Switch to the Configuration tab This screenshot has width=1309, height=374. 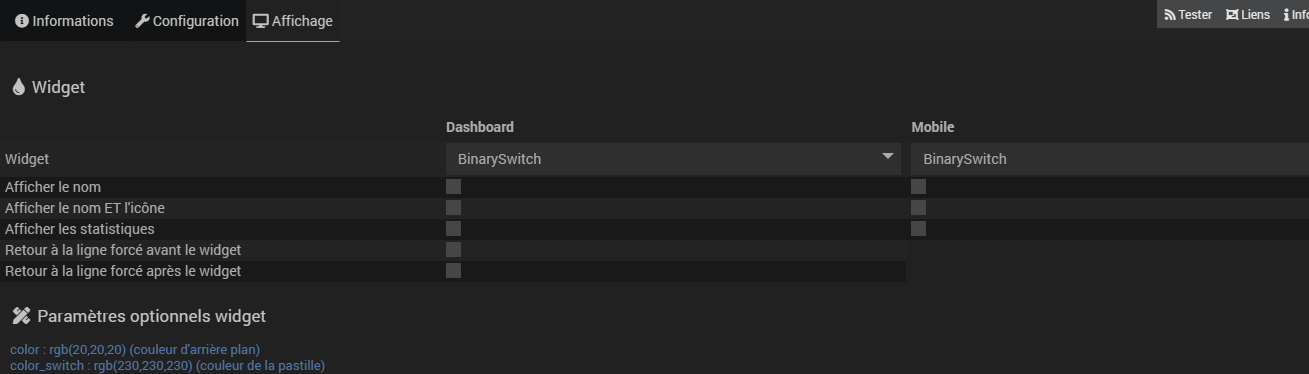coord(187,21)
